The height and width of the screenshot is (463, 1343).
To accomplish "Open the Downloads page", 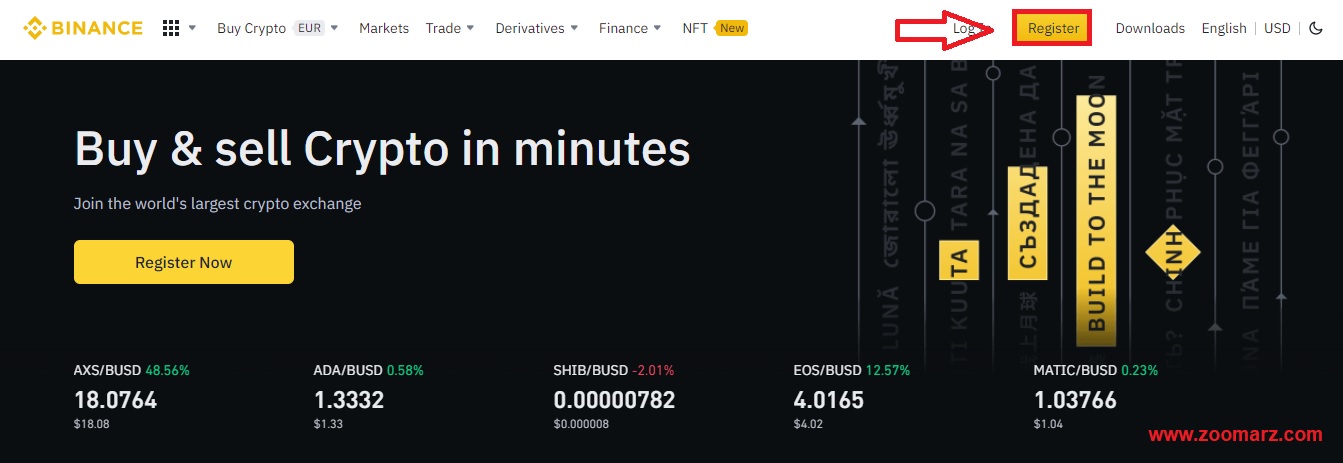I will 1150,28.
